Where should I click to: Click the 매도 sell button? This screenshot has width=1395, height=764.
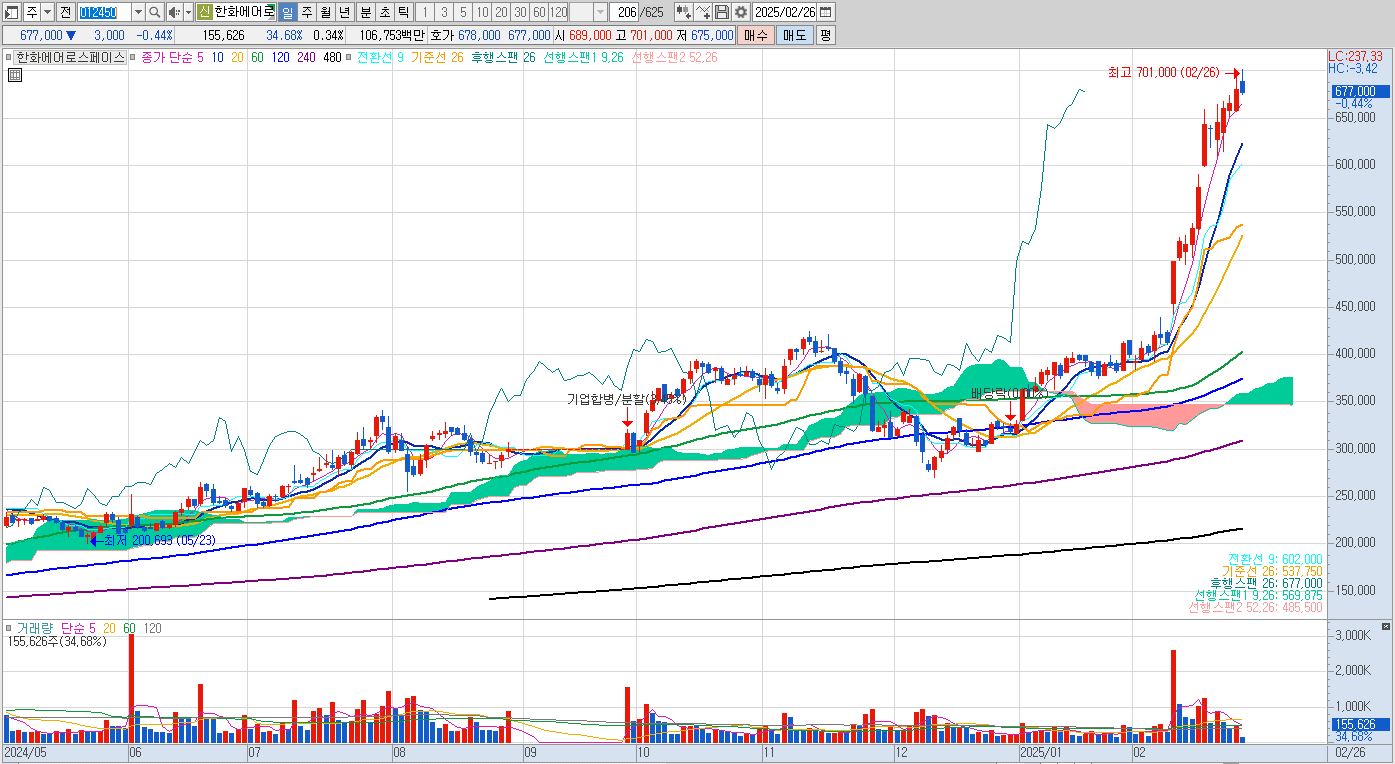(794, 35)
